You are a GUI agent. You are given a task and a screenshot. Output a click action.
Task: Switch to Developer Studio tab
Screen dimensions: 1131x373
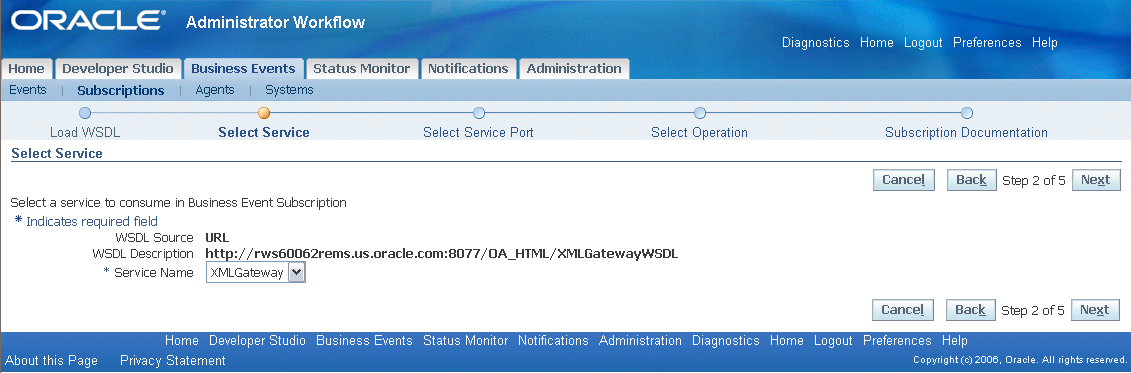pyautogui.click(x=118, y=69)
